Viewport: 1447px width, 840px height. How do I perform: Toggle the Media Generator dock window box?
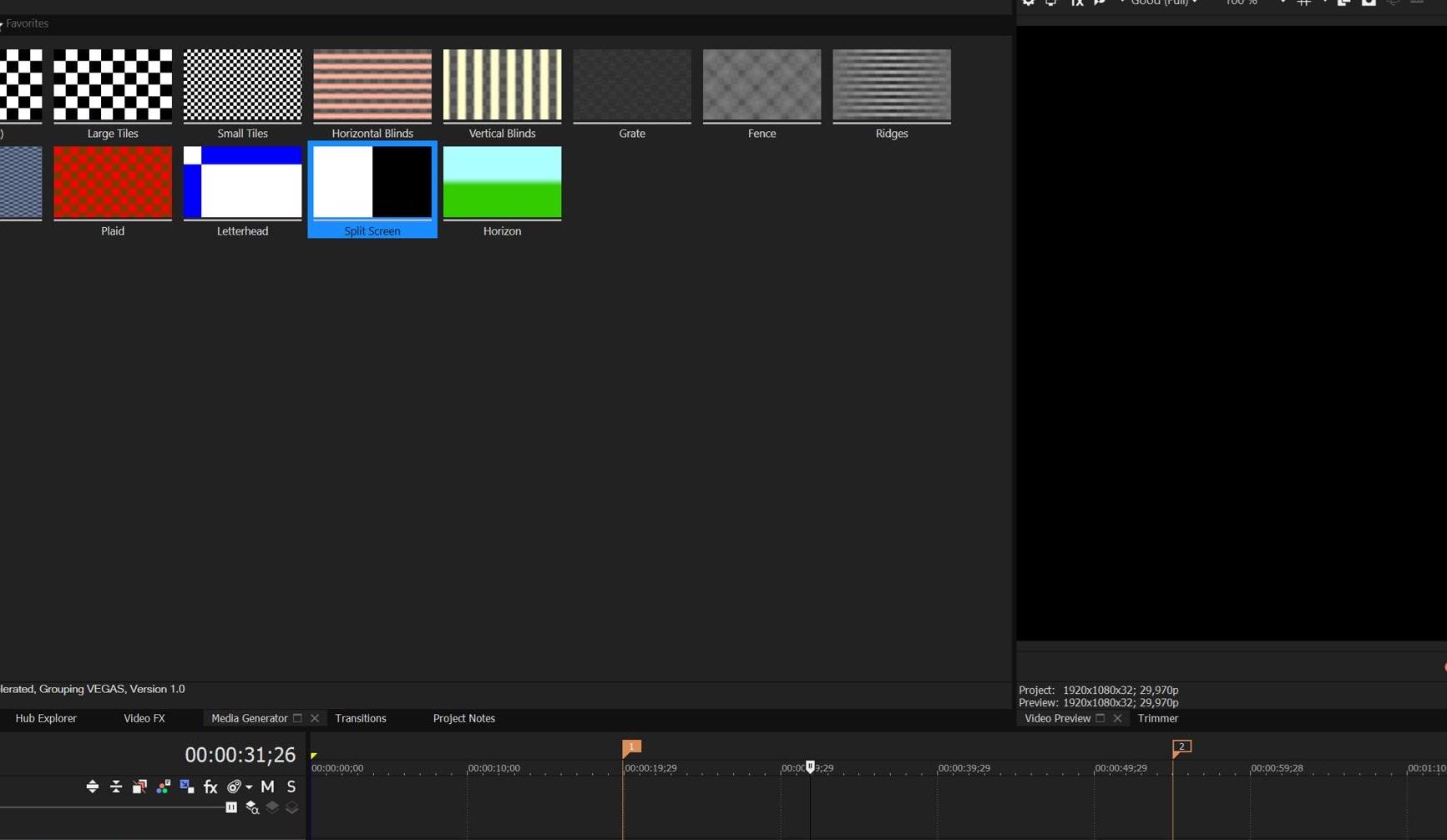point(297,718)
